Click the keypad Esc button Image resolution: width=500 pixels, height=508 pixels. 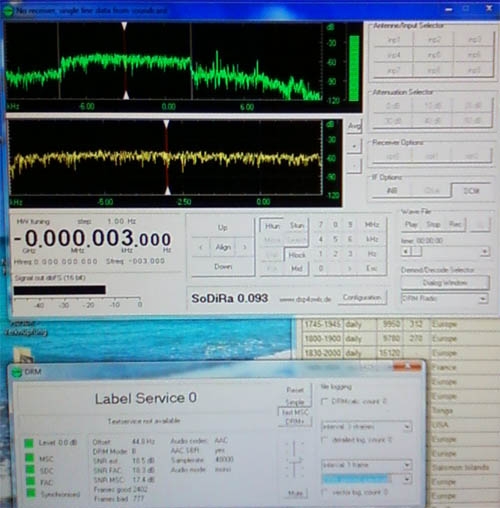pyautogui.click(x=372, y=268)
